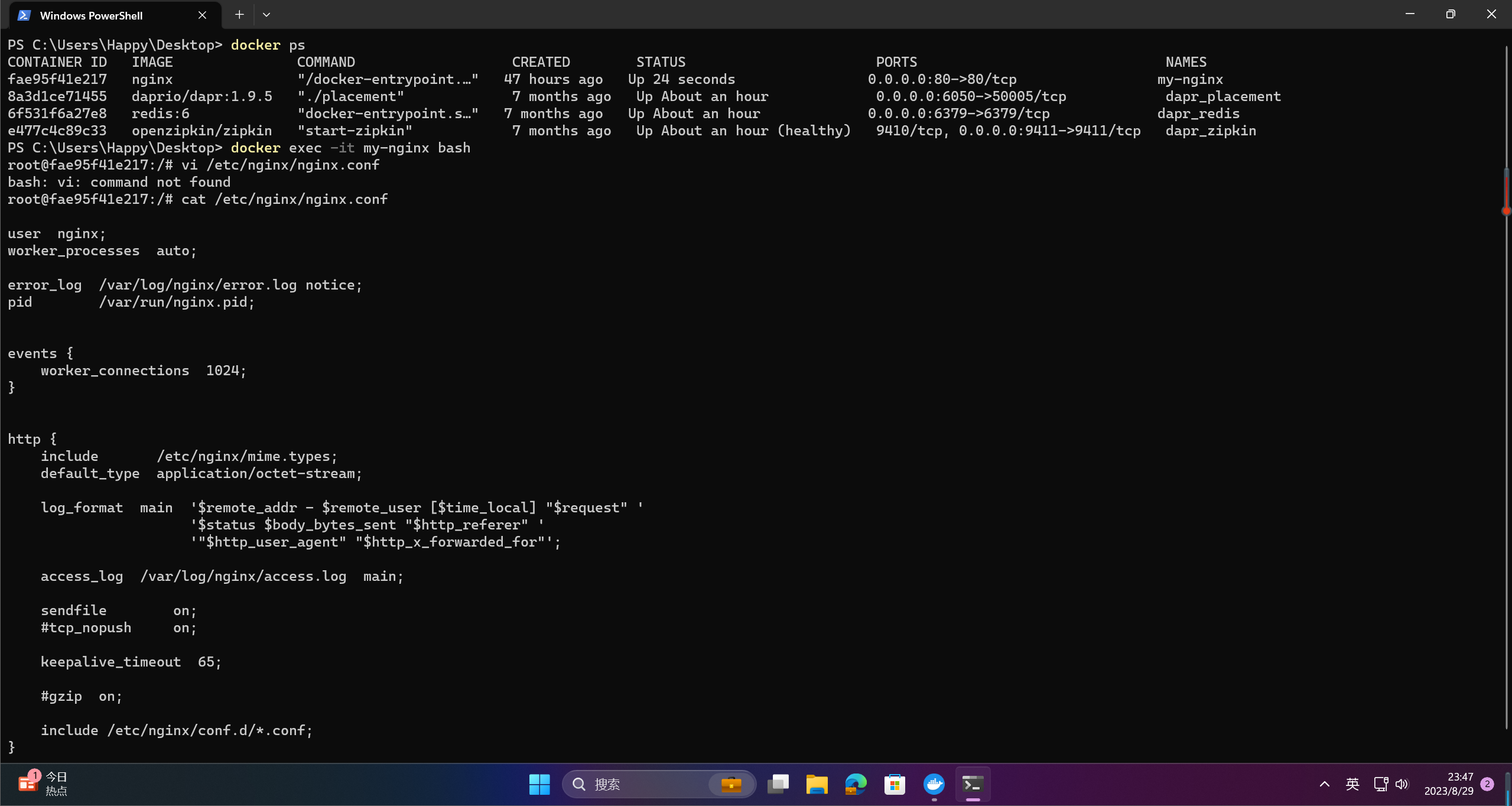Viewport: 1512px width, 806px height.
Task: Click the 'sendfile on;' line
Action: coord(119,610)
